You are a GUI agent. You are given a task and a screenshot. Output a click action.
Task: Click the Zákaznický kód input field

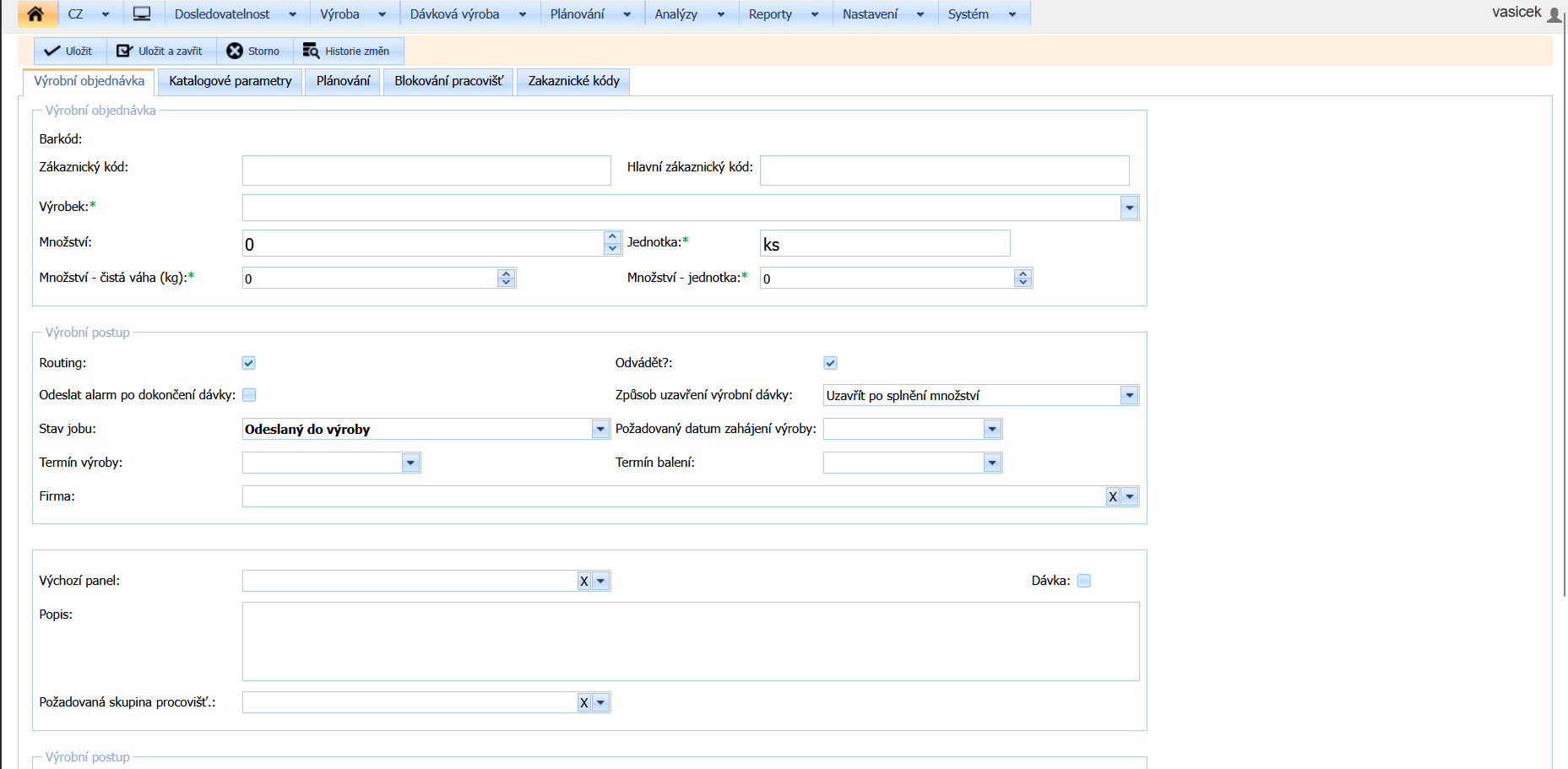coord(426,171)
